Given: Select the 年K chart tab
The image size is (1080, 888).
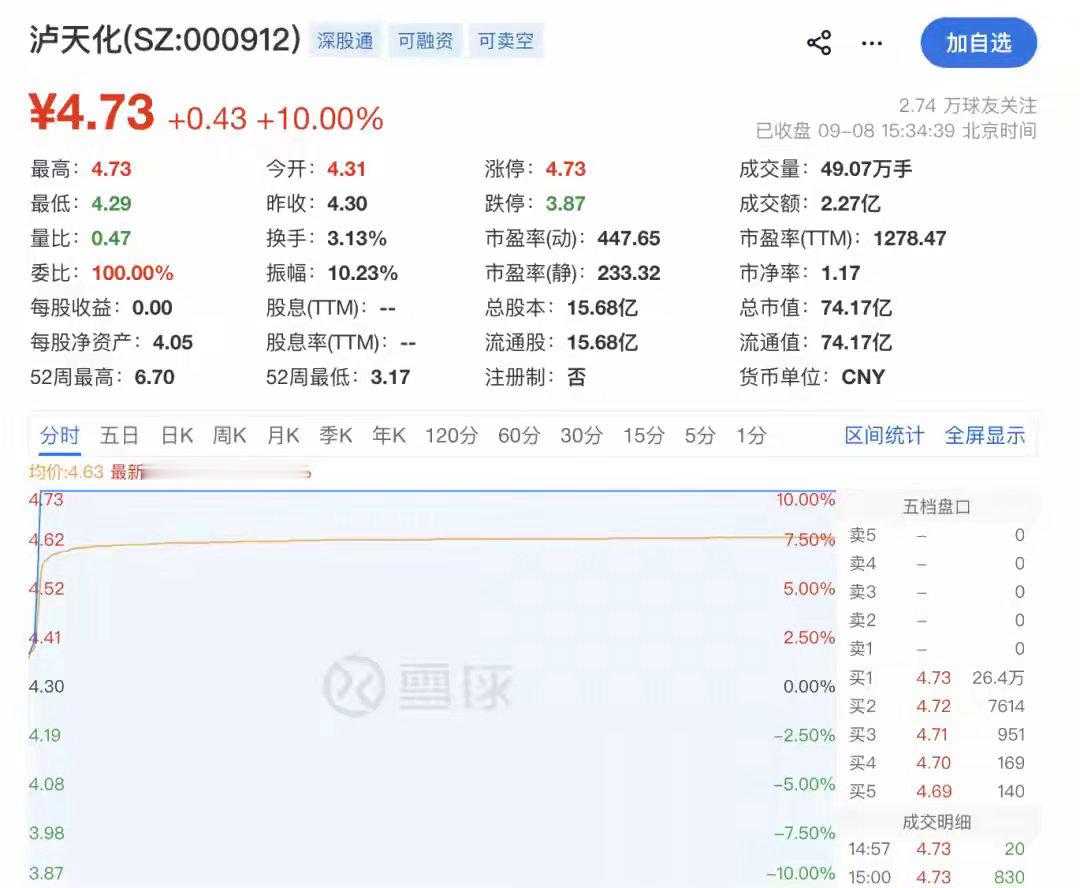Looking at the screenshot, I should [x=389, y=435].
